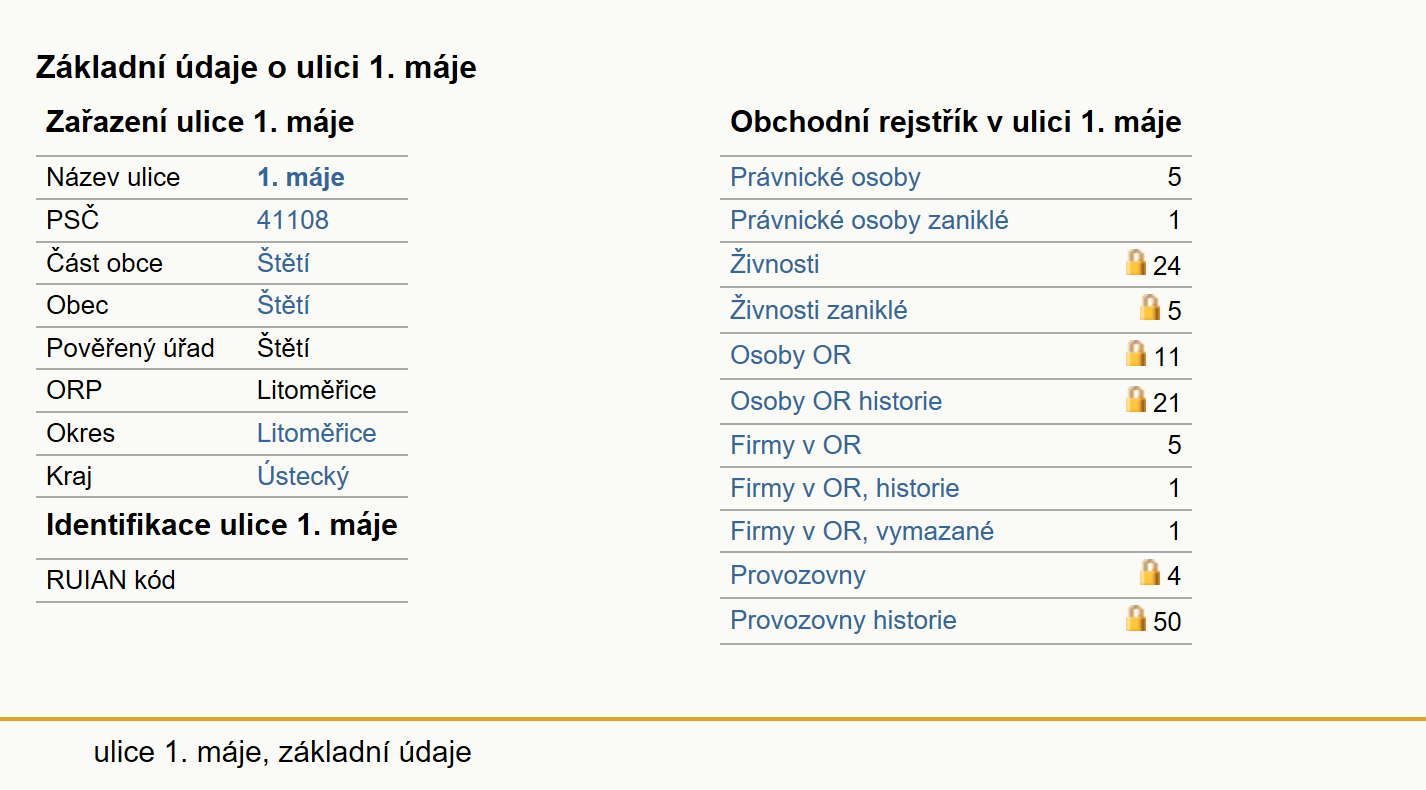1426x790 pixels.
Task: Follow the Ústecký region link
Action: (x=303, y=476)
